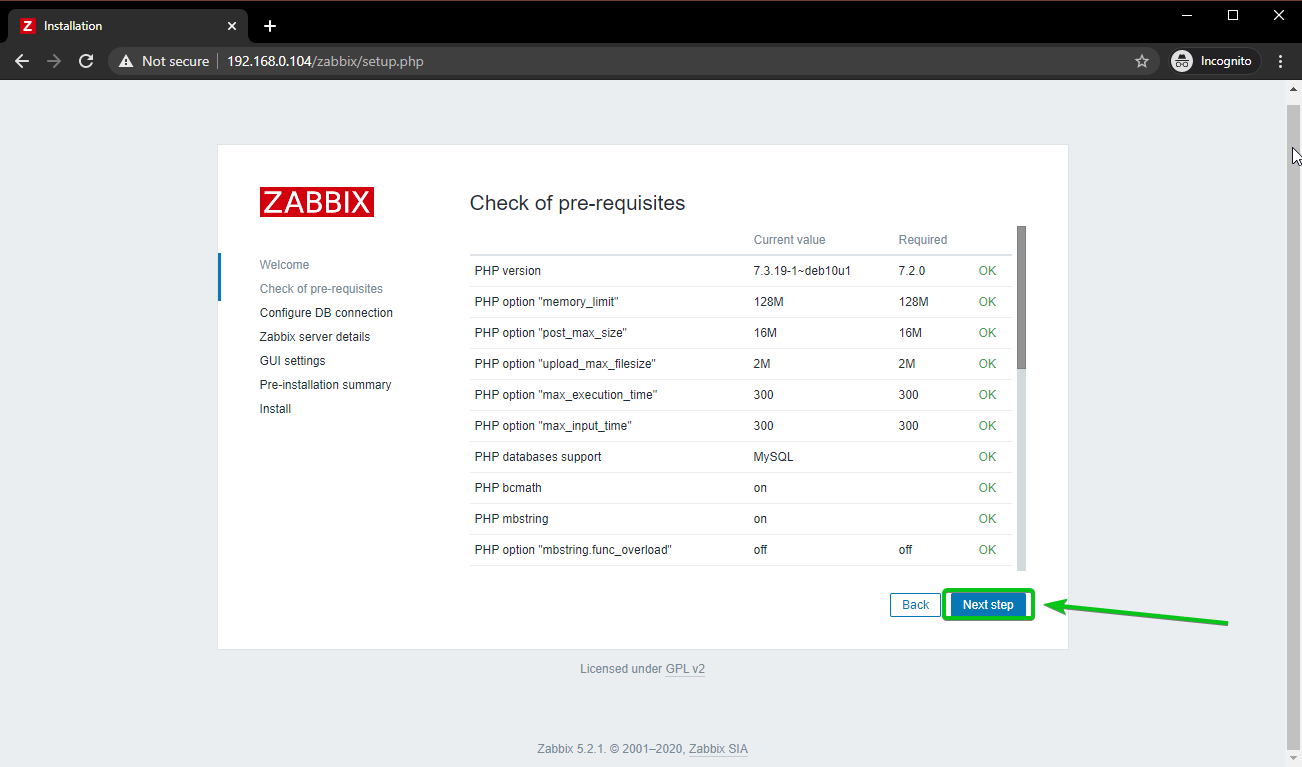Click the Next step button

click(x=988, y=605)
